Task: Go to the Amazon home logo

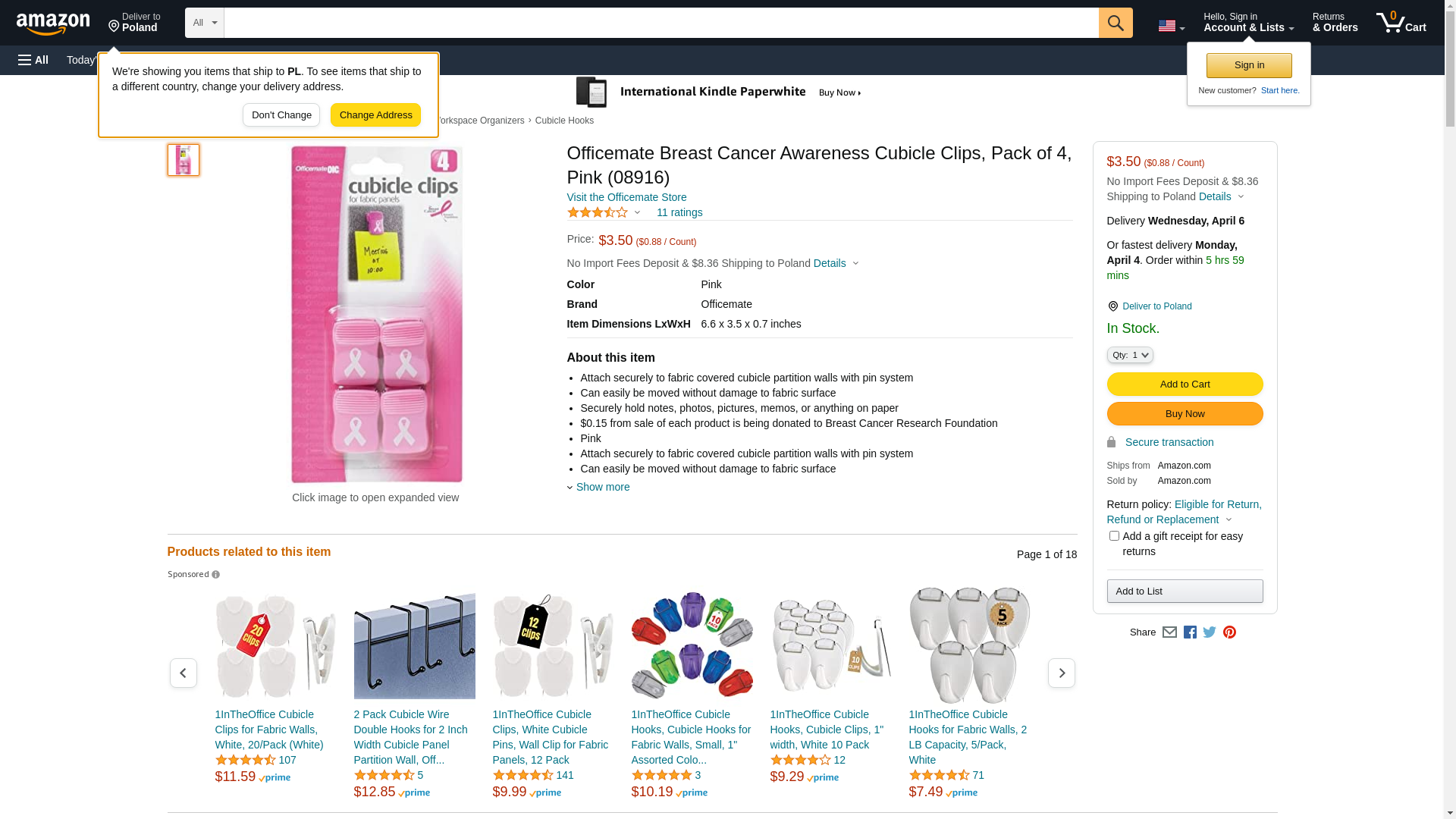Action: click(53, 24)
